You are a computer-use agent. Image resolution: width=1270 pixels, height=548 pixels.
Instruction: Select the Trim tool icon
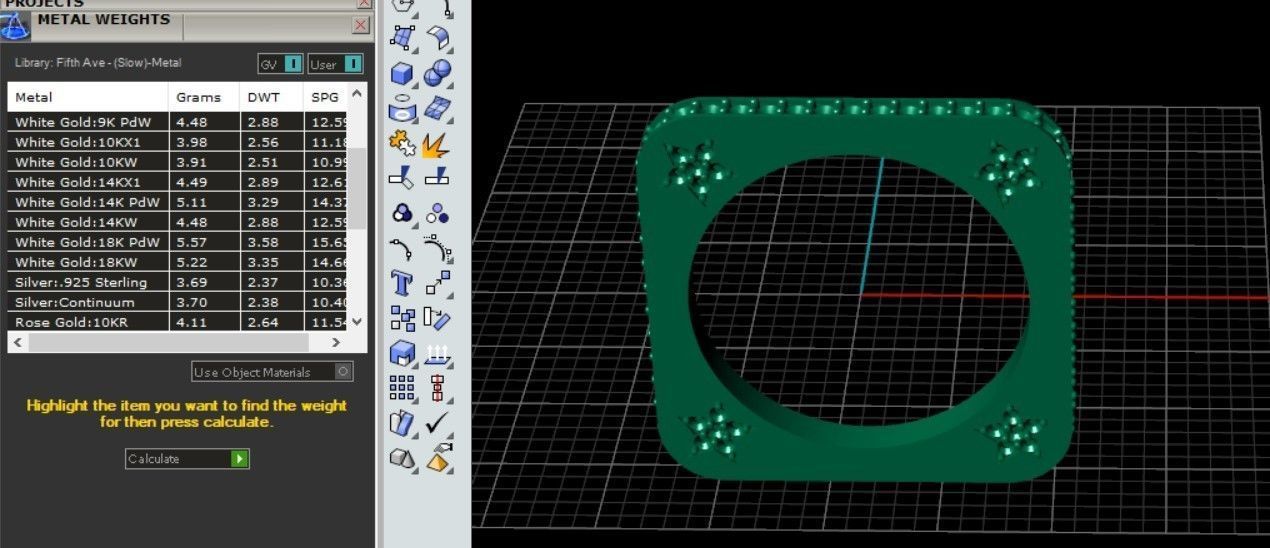tap(402, 177)
